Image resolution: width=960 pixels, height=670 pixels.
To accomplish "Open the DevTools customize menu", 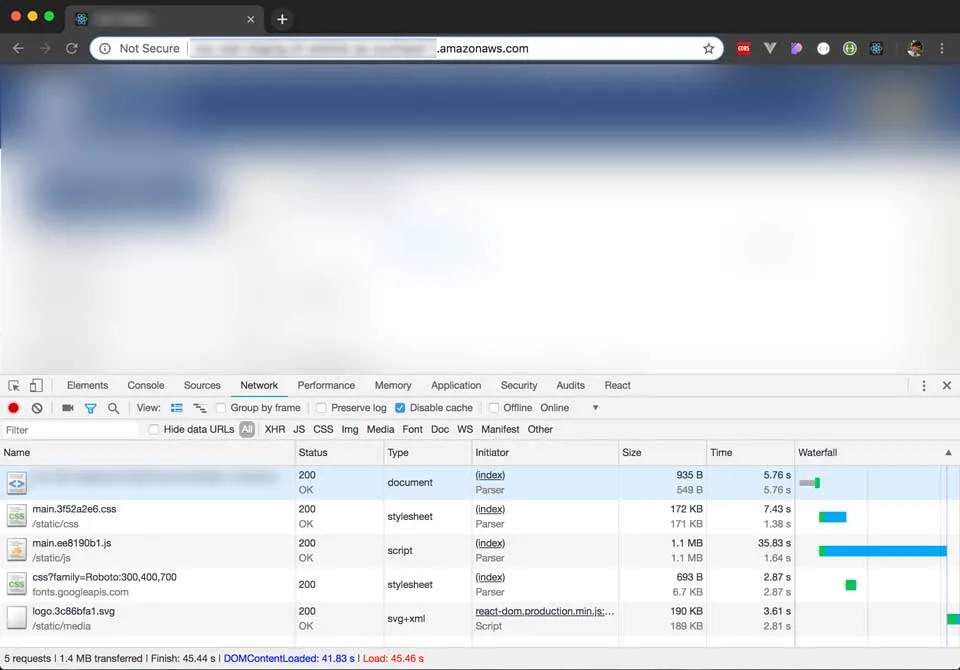I will [923, 385].
